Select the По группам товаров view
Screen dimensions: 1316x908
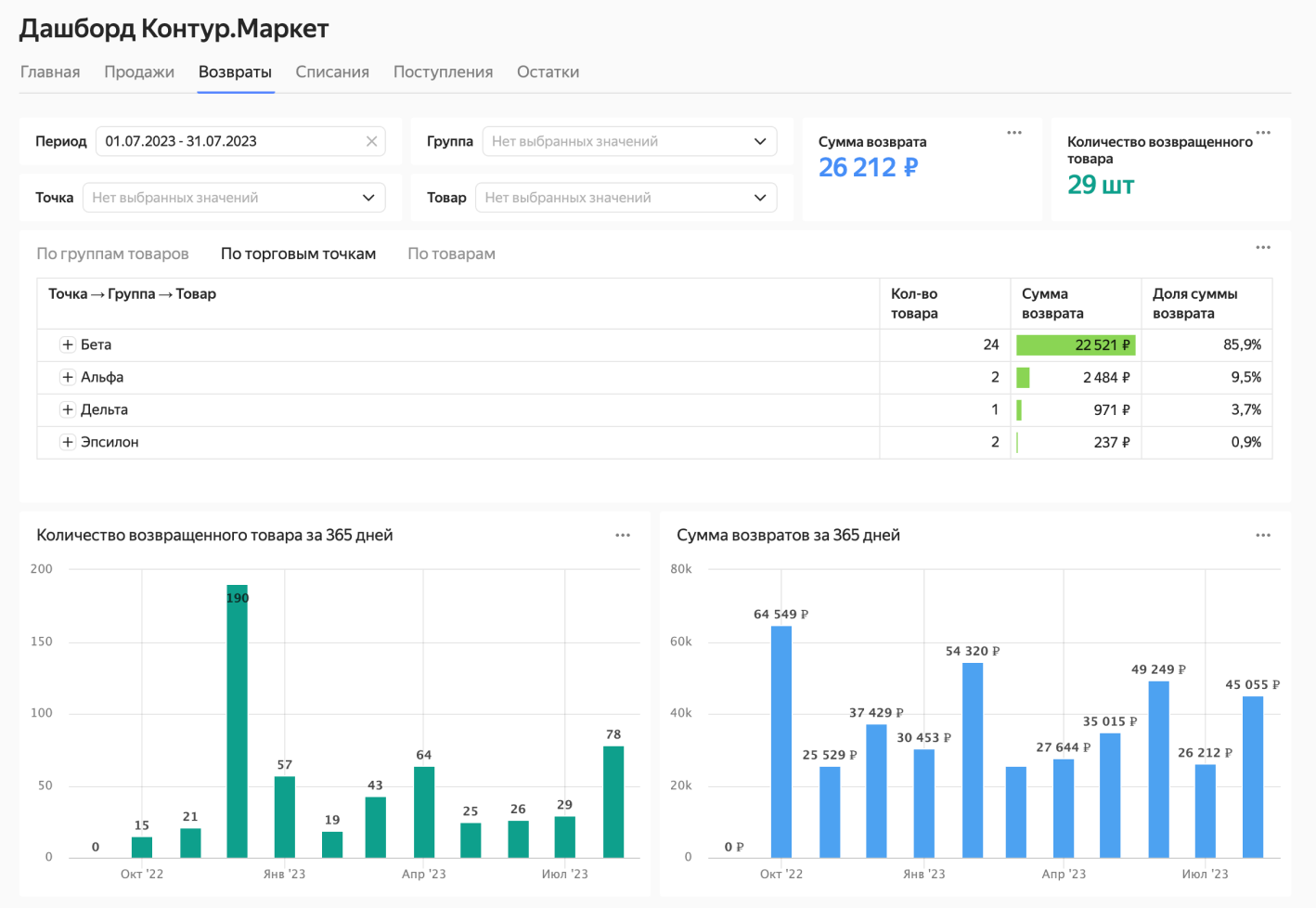[x=112, y=253]
